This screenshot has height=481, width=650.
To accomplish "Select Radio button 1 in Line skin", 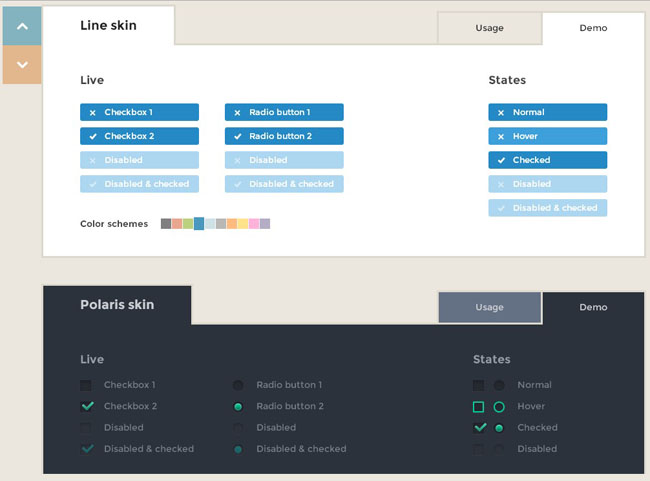I will pyautogui.click(x=284, y=112).
